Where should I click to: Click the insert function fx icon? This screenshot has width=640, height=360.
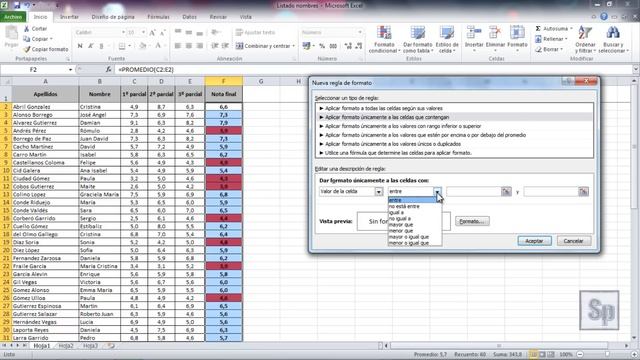click(108, 70)
